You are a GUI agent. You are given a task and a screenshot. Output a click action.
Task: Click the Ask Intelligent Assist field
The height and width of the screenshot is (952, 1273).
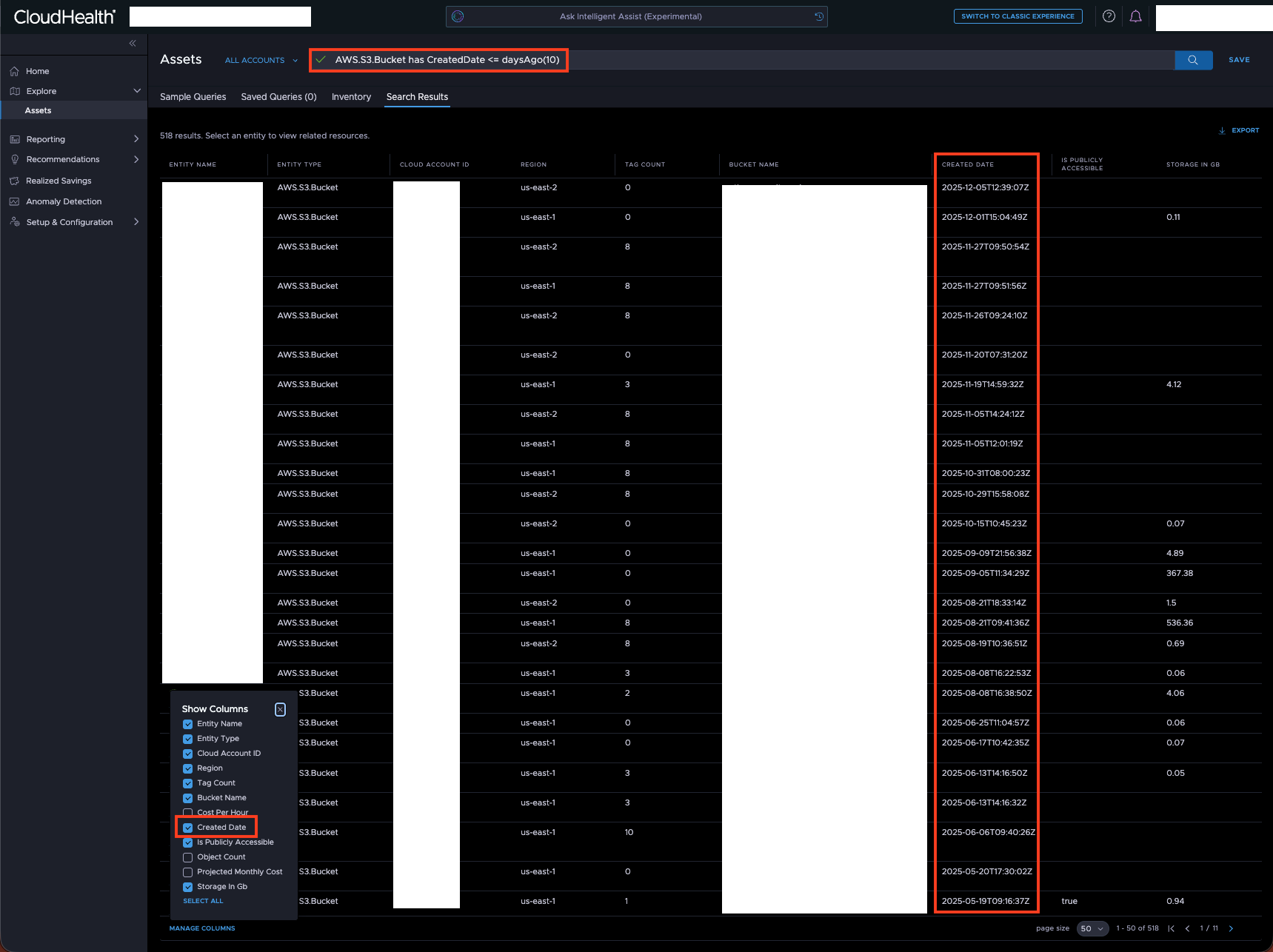tap(630, 16)
